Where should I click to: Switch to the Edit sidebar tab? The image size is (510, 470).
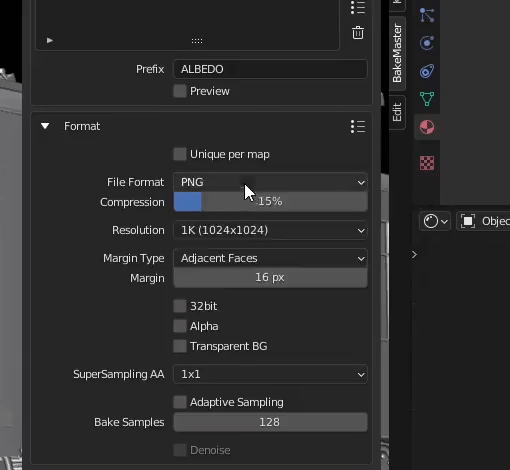pyautogui.click(x=397, y=112)
